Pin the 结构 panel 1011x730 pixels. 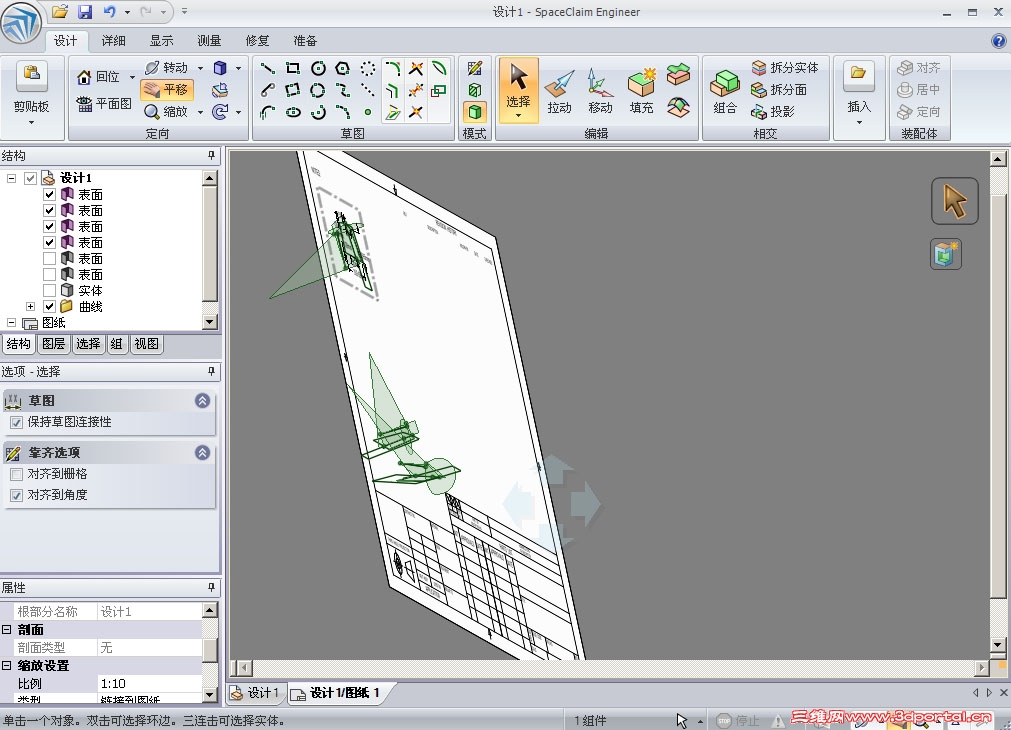[211, 155]
